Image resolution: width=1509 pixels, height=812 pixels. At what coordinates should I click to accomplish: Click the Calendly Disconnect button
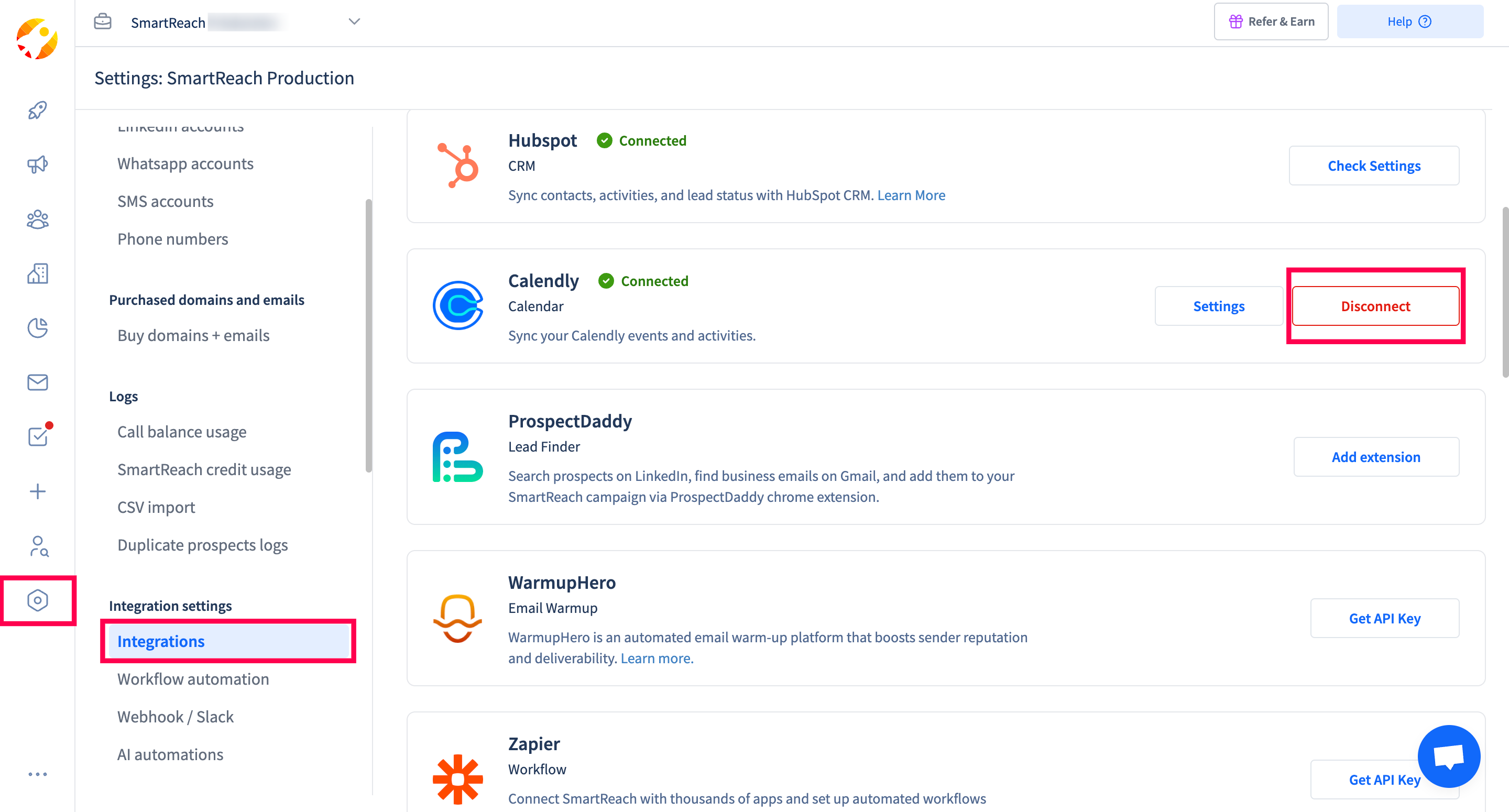[1375, 306]
